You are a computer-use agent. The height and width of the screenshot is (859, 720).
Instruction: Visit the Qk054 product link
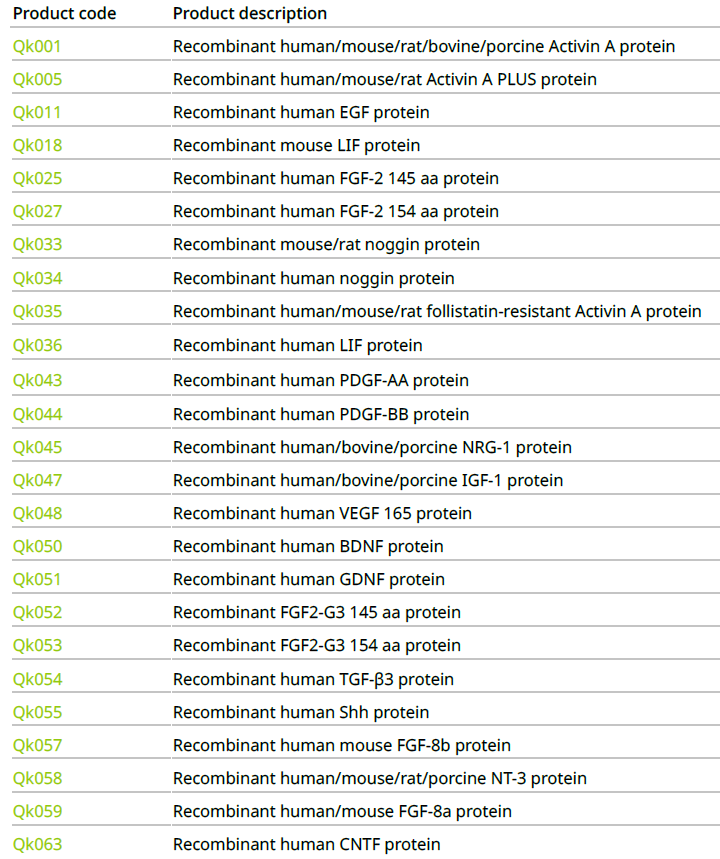37,679
